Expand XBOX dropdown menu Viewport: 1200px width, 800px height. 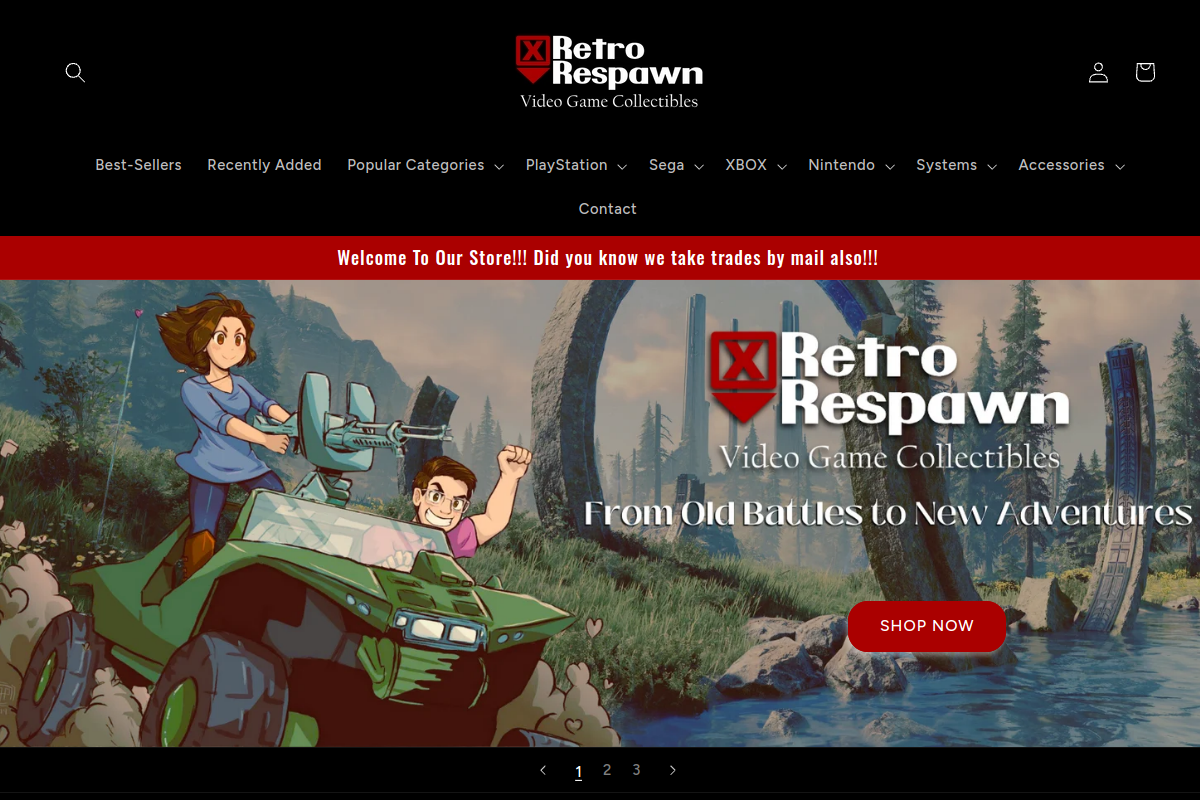pos(756,165)
